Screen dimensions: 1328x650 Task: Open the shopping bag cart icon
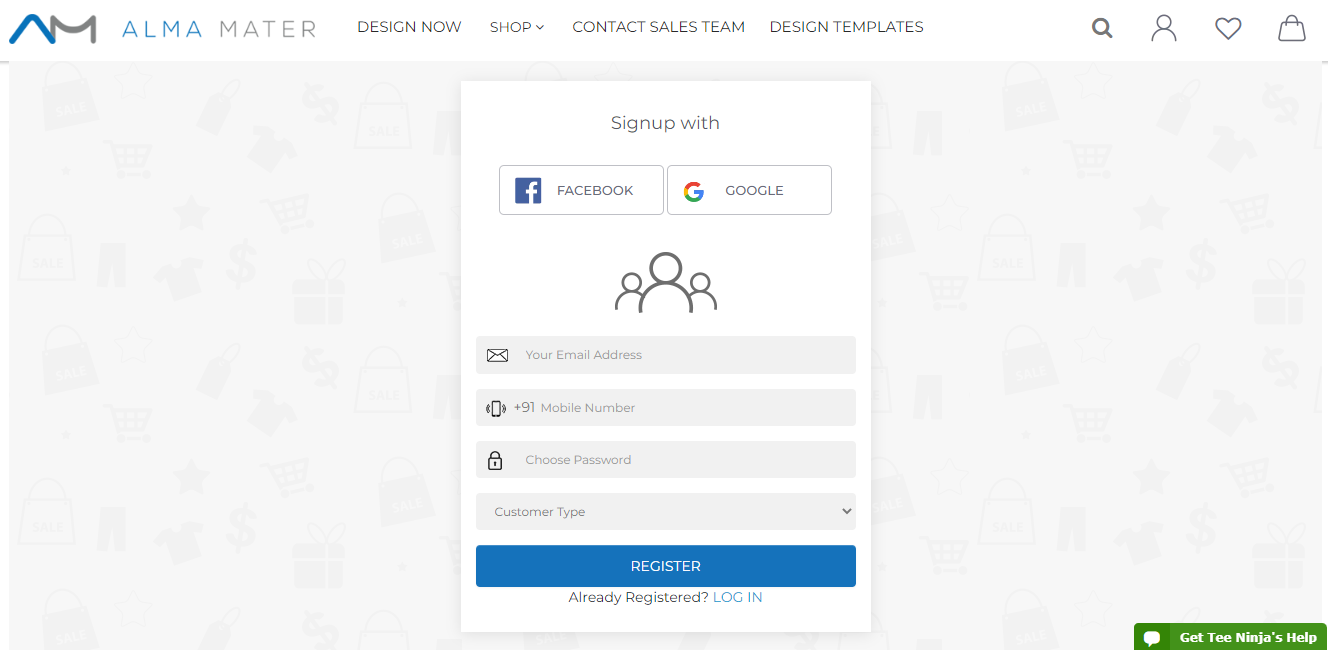[1292, 28]
